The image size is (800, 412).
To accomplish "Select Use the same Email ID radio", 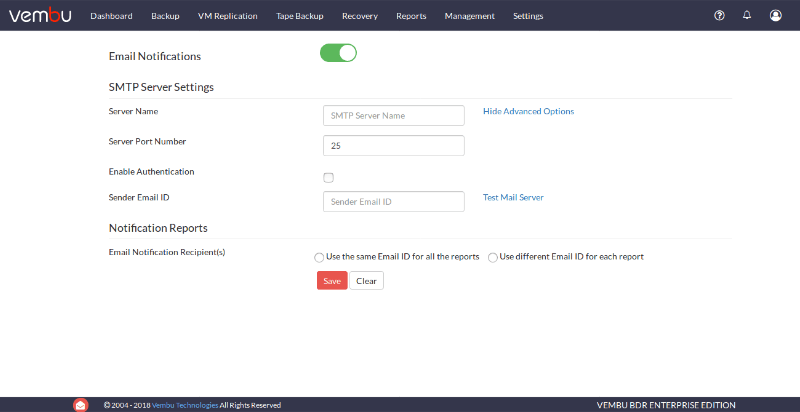I will tap(319, 258).
